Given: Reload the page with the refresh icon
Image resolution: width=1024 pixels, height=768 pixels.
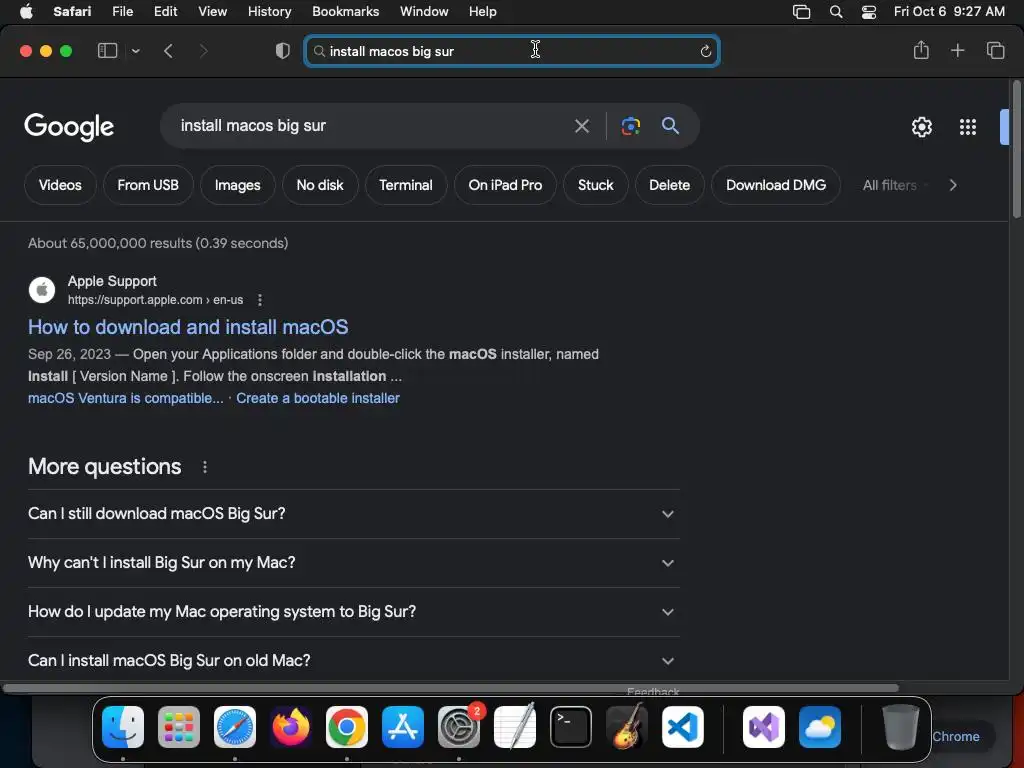Looking at the screenshot, I should coord(705,51).
